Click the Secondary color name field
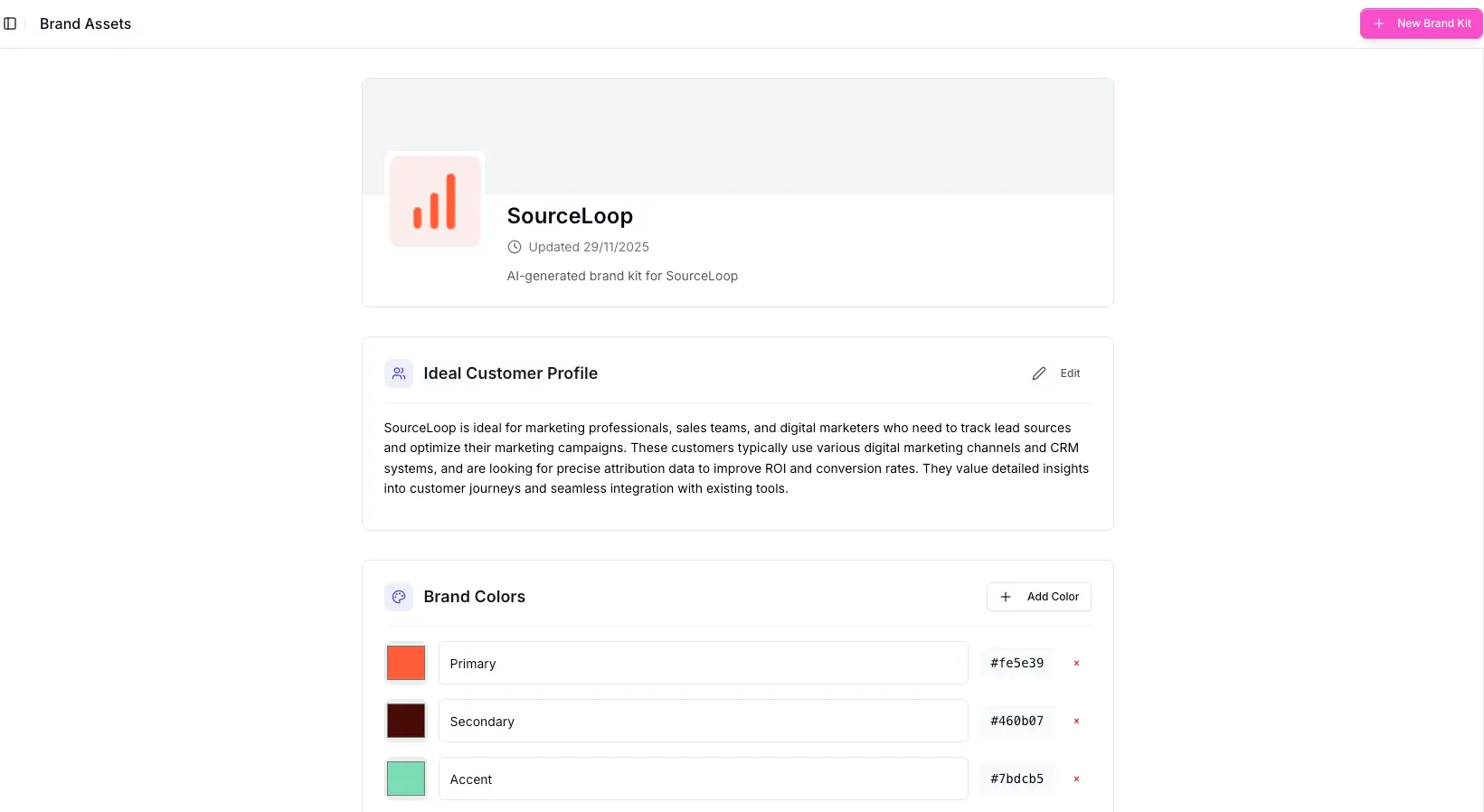Screen dimensions: 1484x812 coord(703,721)
